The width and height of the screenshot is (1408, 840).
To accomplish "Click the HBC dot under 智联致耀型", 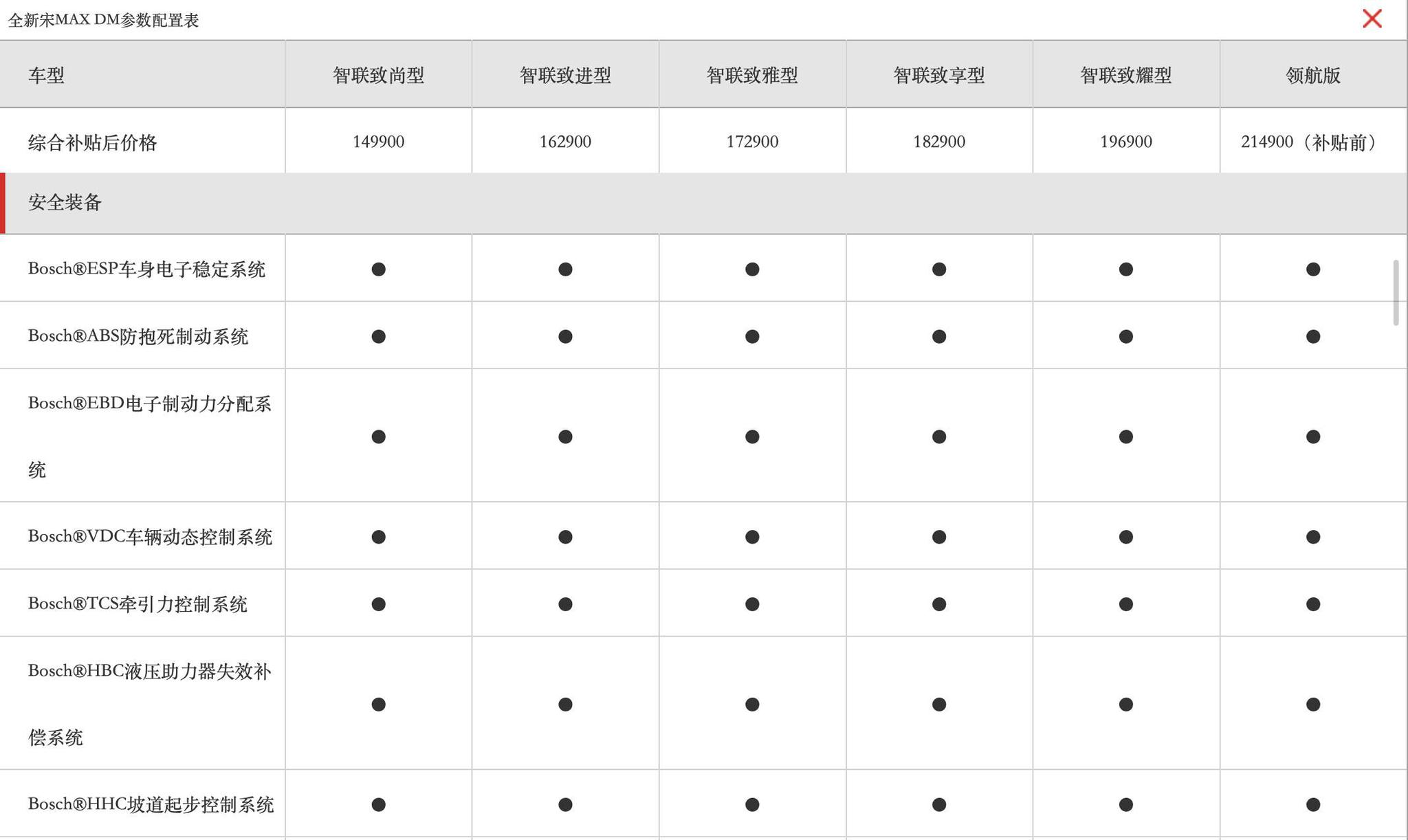I will click(1125, 705).
